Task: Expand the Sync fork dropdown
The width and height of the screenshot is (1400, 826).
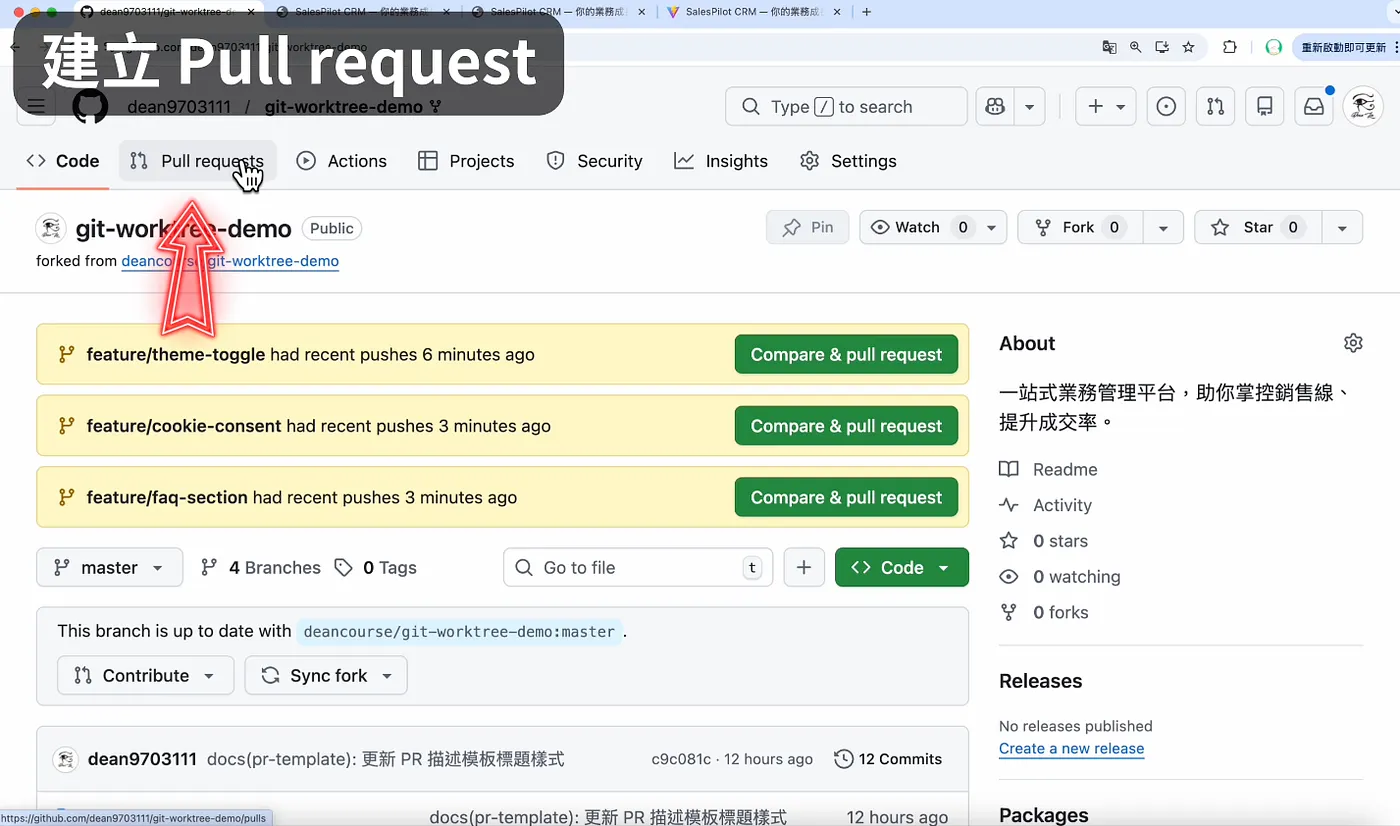Action: pos(326,675)
